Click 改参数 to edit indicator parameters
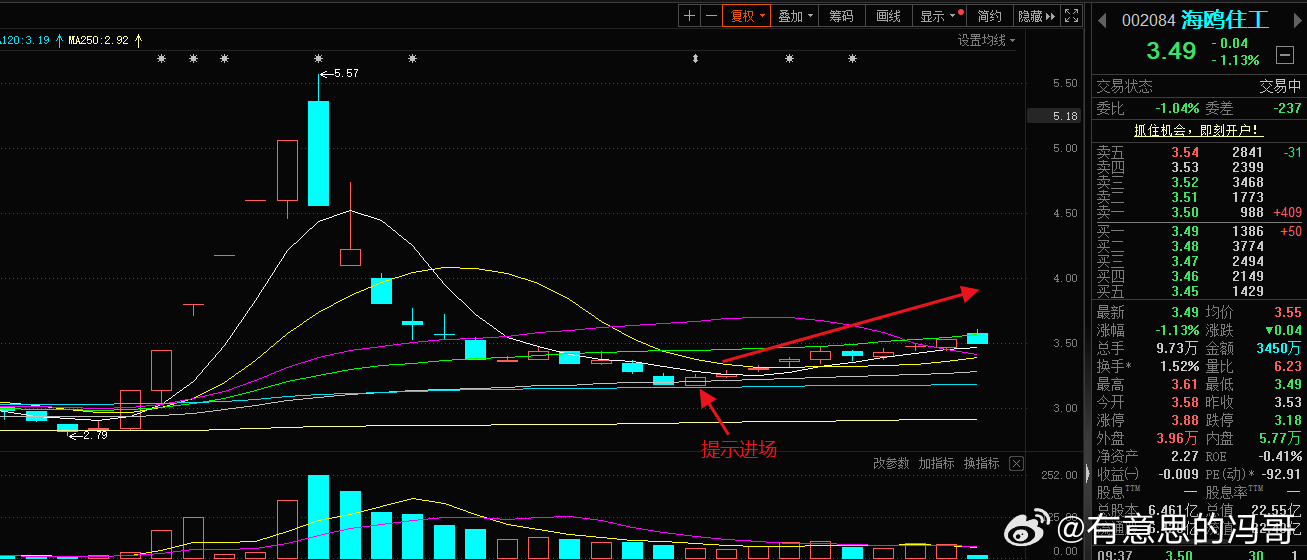The image size is (1307, 560). [x=891, y=463]
